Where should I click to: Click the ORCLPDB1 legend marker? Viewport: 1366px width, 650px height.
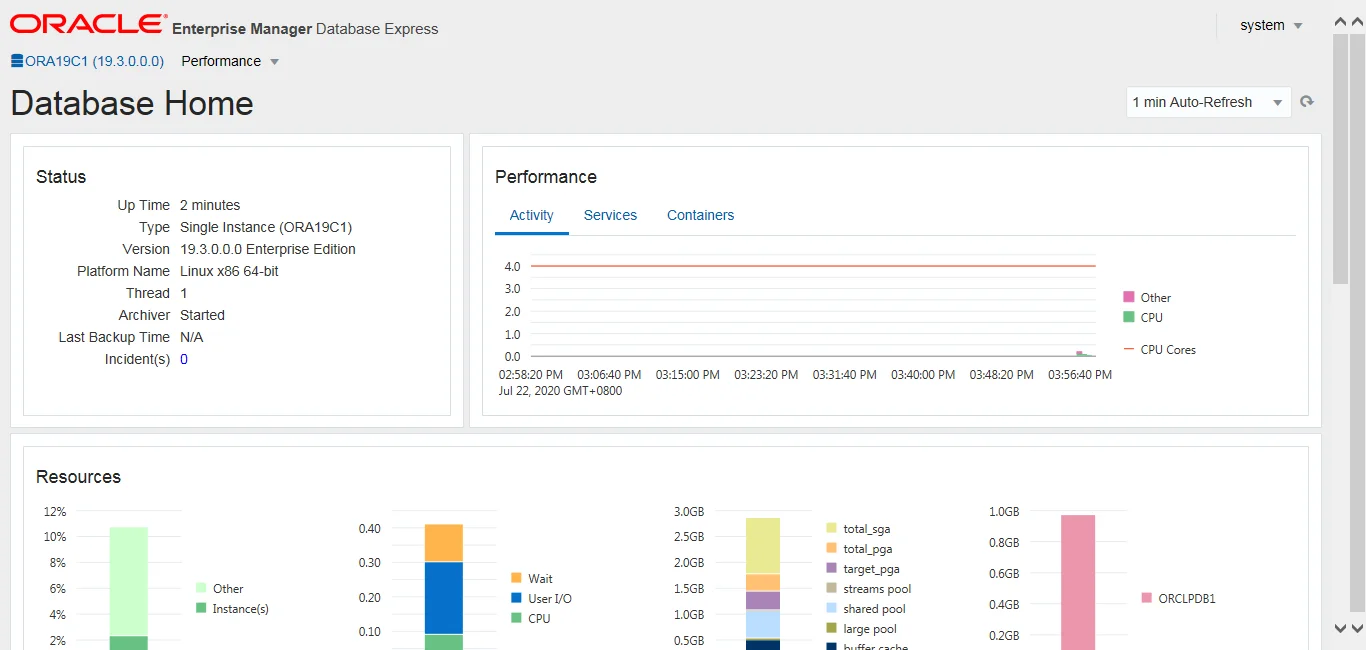(x=1146, y=598)
